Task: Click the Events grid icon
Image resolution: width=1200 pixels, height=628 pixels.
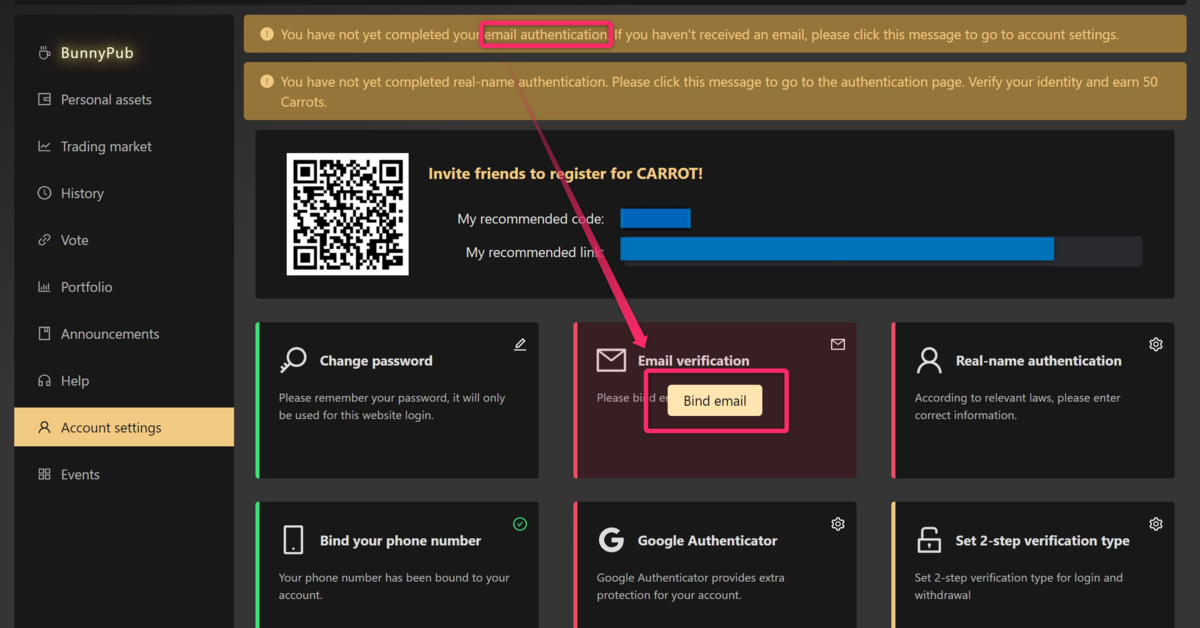Action: tap(44, 474)
